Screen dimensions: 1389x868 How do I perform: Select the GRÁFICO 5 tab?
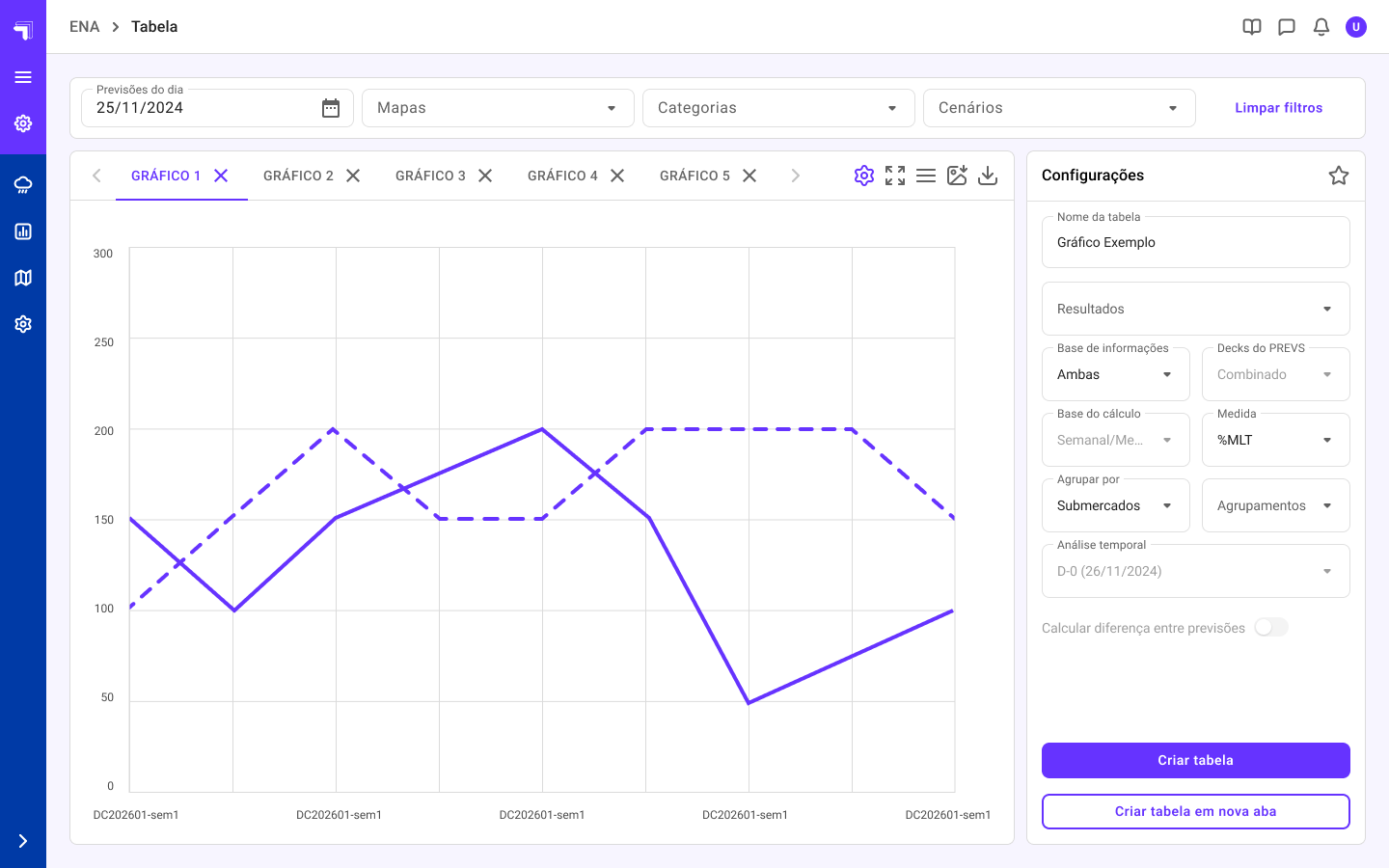pos(694,176)
